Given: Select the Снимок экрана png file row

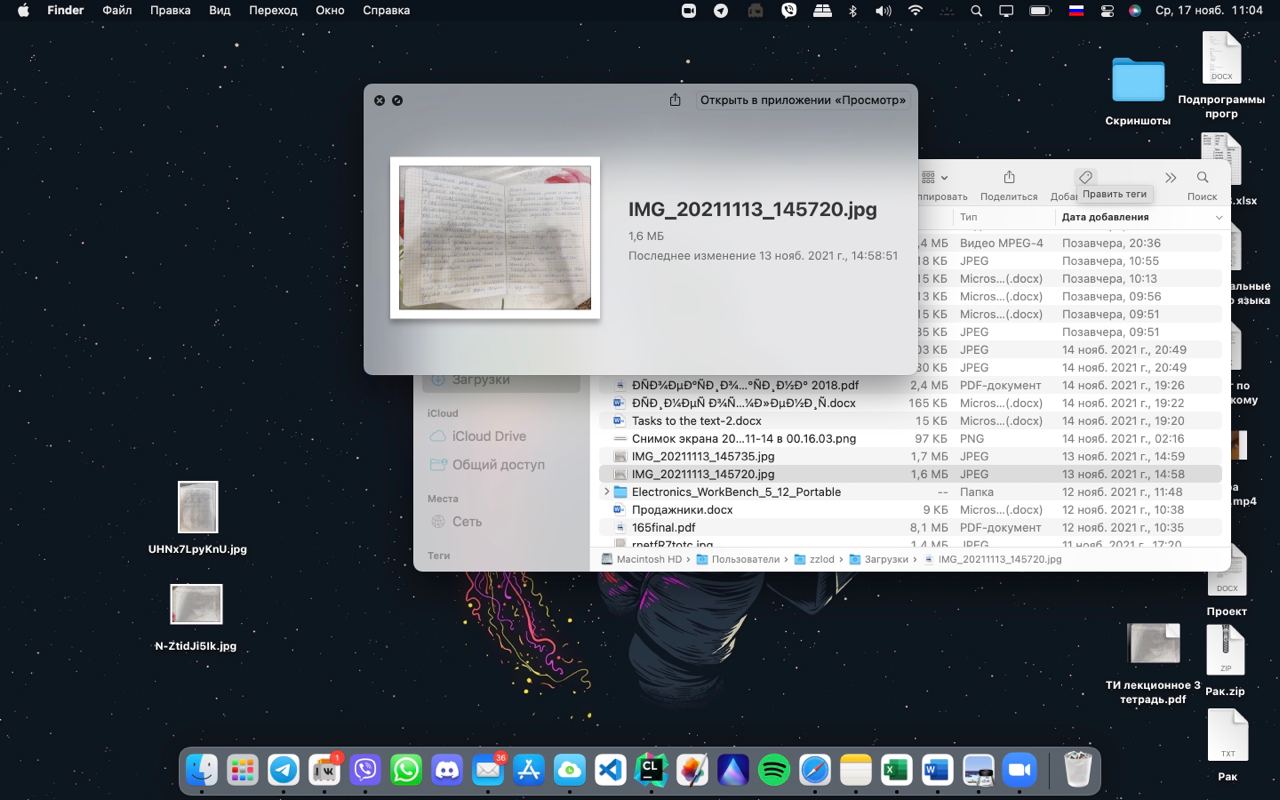Looking at the screenshot, I should pyautogui.click(x=910, y=439).
